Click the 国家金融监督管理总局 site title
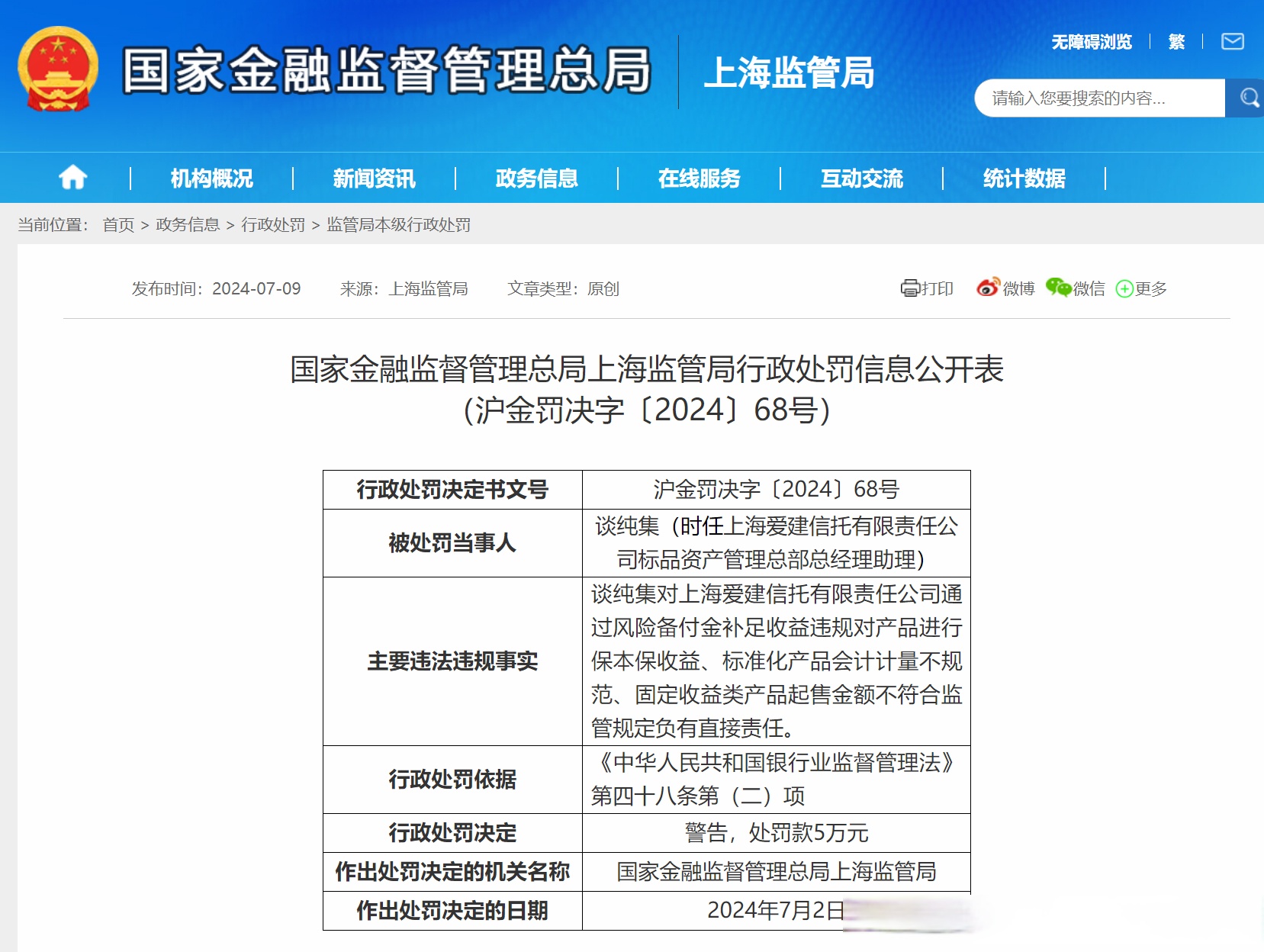1264x952 pixels. [387, 70]
